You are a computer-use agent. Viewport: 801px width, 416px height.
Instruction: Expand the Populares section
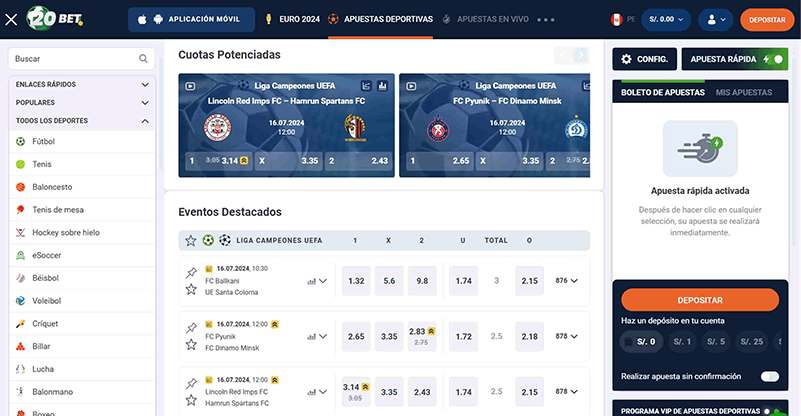[x=82, y=103]
